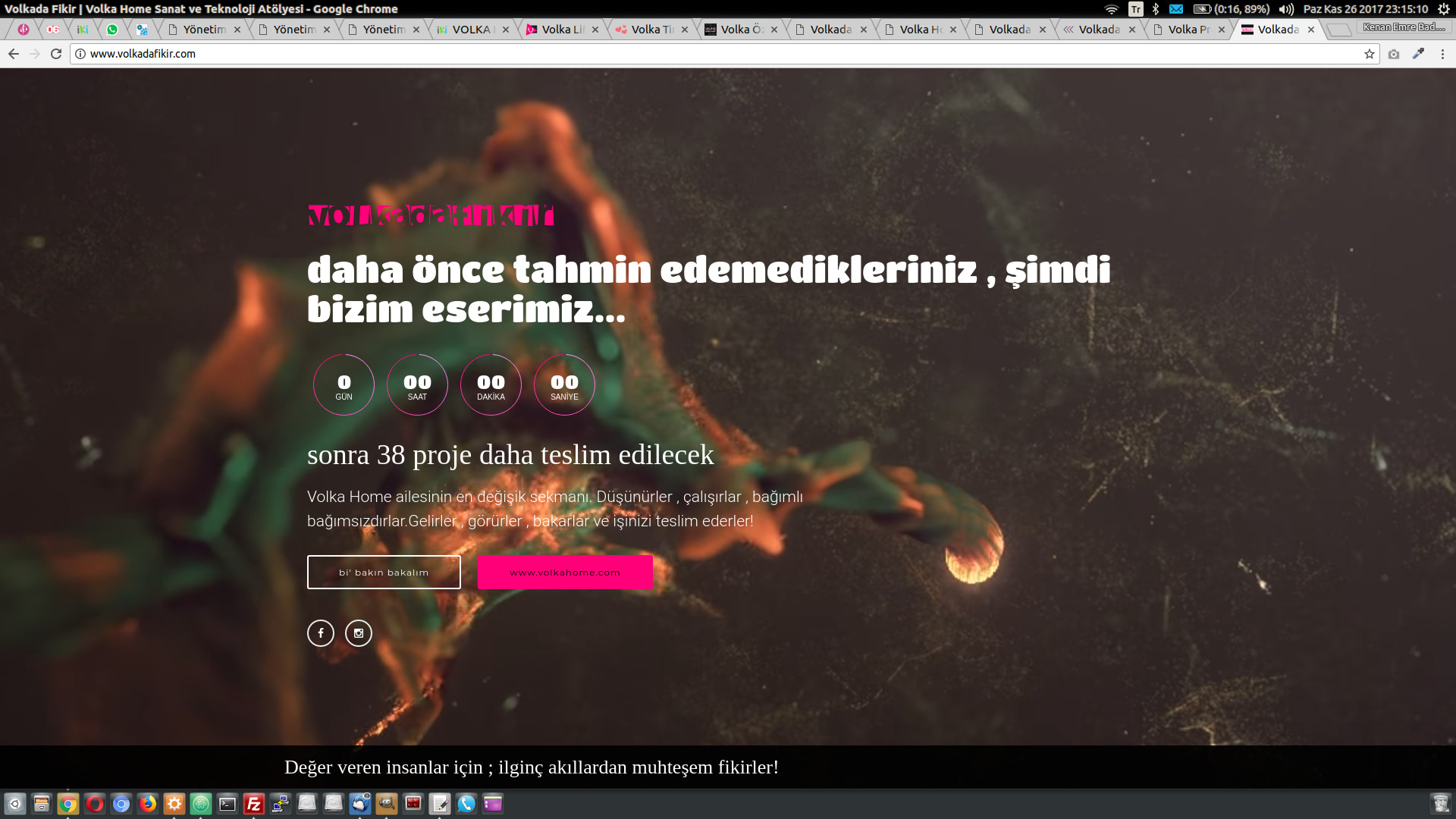The width and height of the screenshot is (1456, 819).
Task: Open site information for volkadafikir.com
Action: click(x=80, y=54)
